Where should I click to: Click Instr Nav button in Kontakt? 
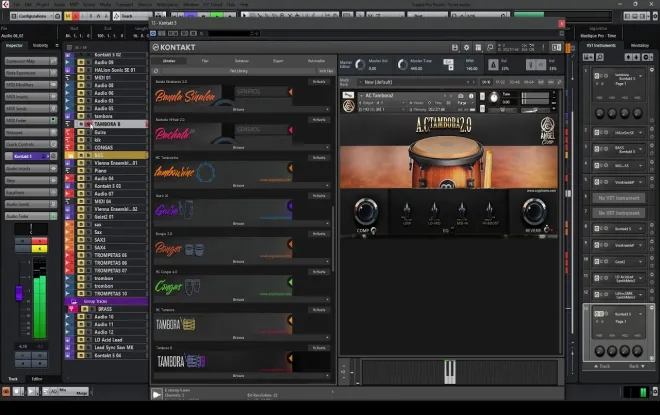coord(326,71)
